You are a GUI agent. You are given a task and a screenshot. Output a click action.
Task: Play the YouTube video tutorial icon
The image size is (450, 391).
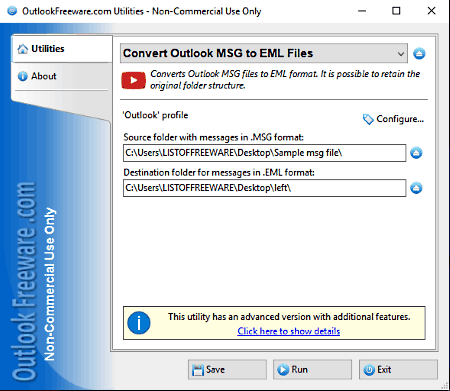point(133,80)
